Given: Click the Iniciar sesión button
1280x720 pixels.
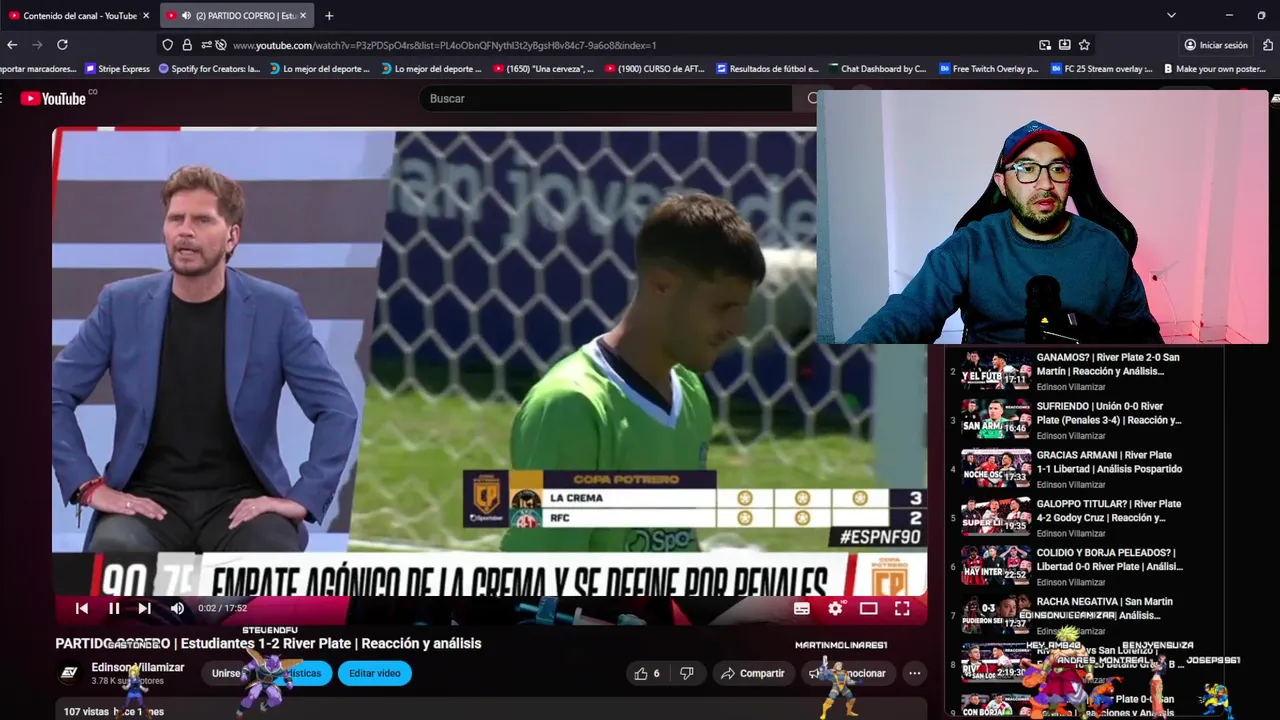Looking at the screenshot, I should point(1216,45).
